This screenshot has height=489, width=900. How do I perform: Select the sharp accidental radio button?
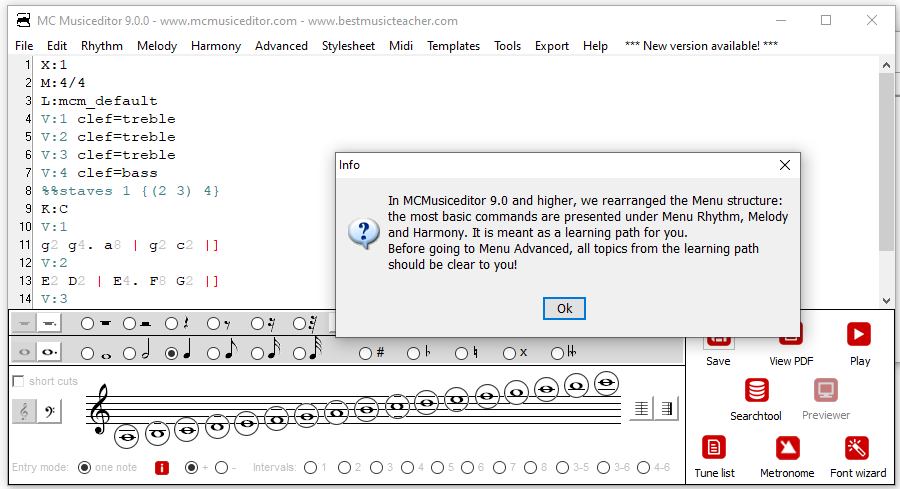tap(365, 354)
